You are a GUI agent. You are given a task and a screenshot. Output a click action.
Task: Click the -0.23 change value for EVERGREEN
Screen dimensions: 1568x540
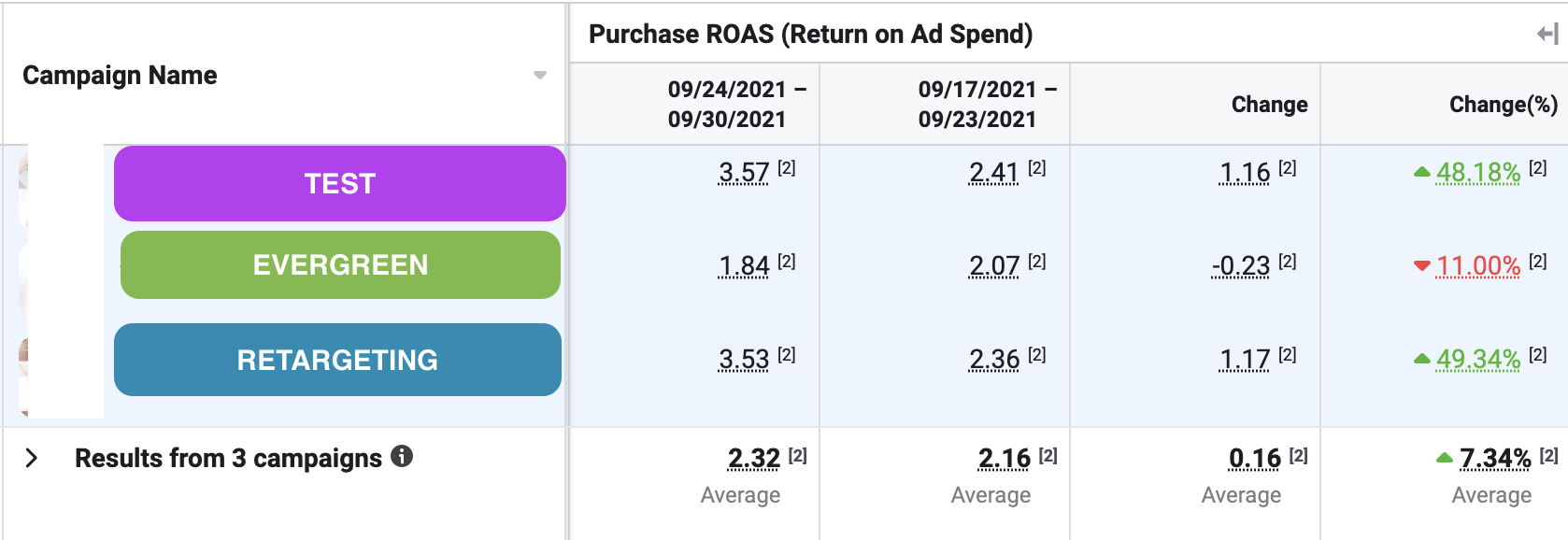[x=1240, y=266]
